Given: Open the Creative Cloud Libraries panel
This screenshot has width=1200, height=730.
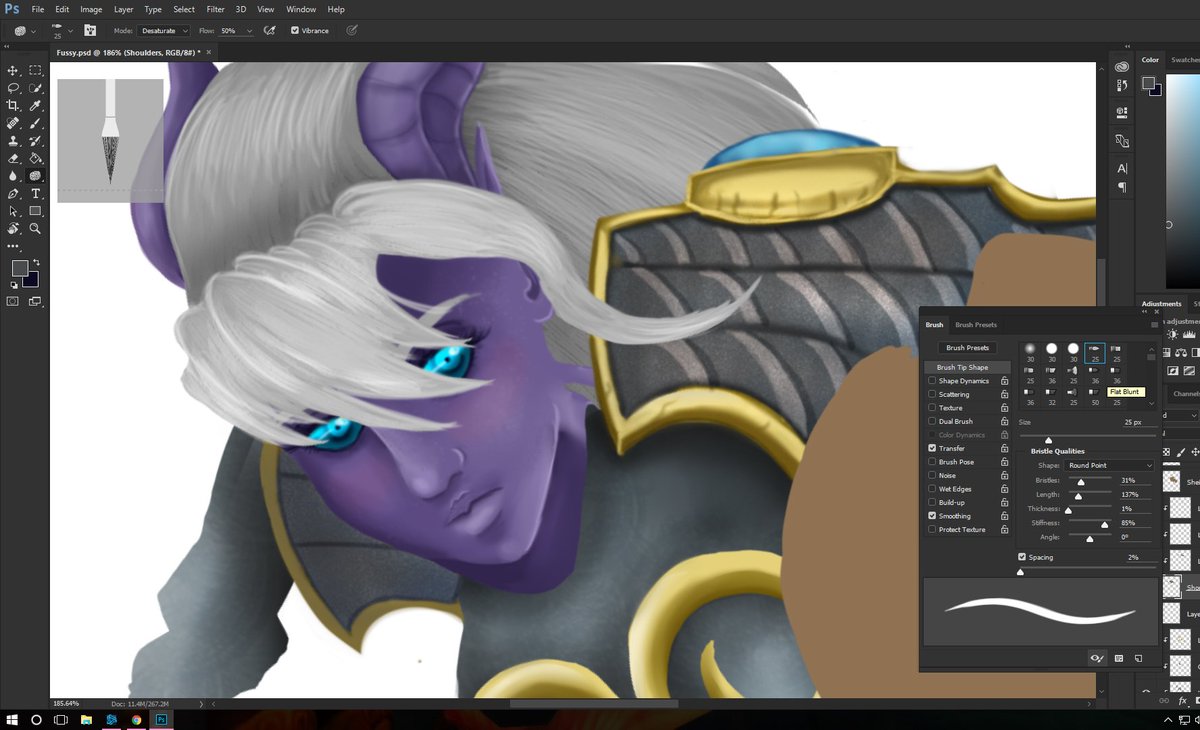Looking at the screenshot, I should click(x=1122, y=66).
